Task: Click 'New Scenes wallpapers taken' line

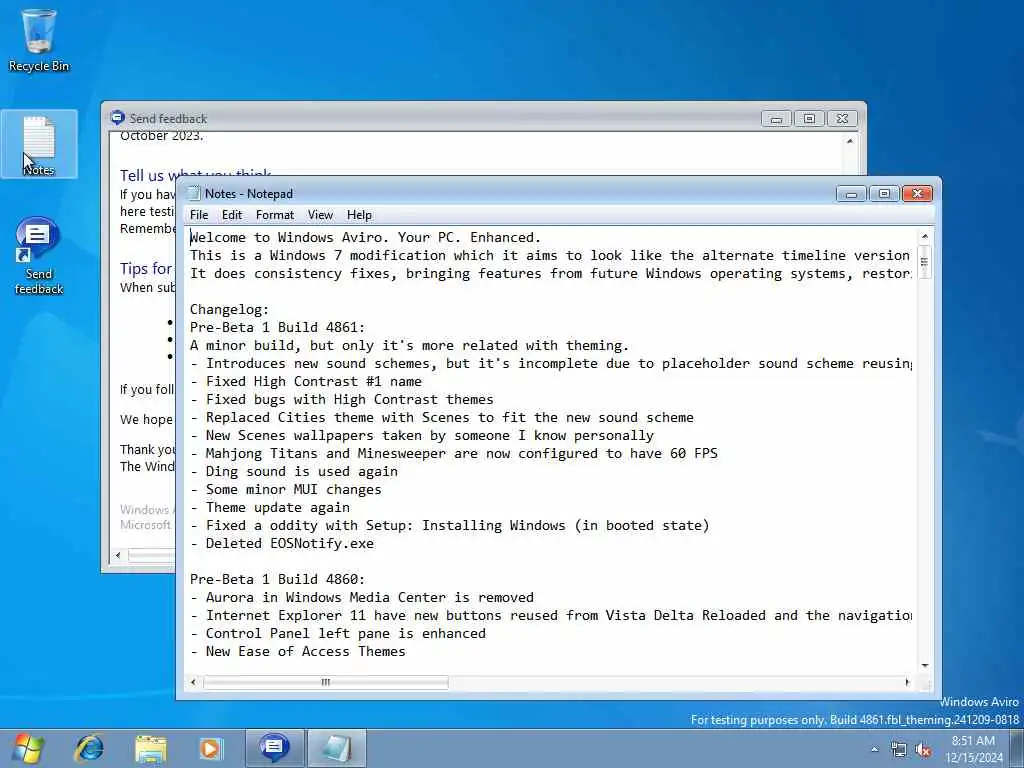Action: [x=422, y=436]
